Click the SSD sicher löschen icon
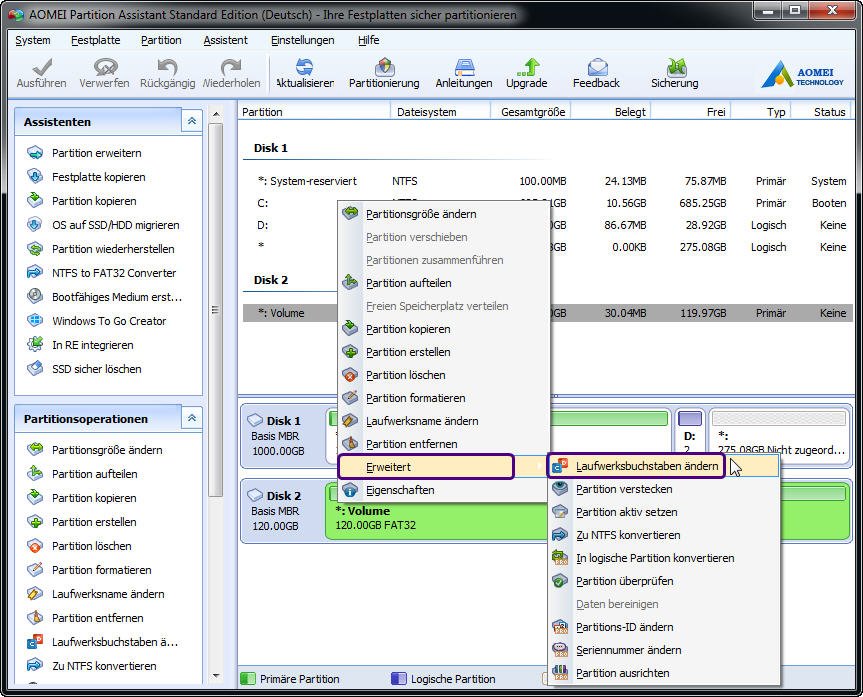Image resolution: width=863 pixels, height=697 pixels. pyautogui.click(x=35, y=368)
